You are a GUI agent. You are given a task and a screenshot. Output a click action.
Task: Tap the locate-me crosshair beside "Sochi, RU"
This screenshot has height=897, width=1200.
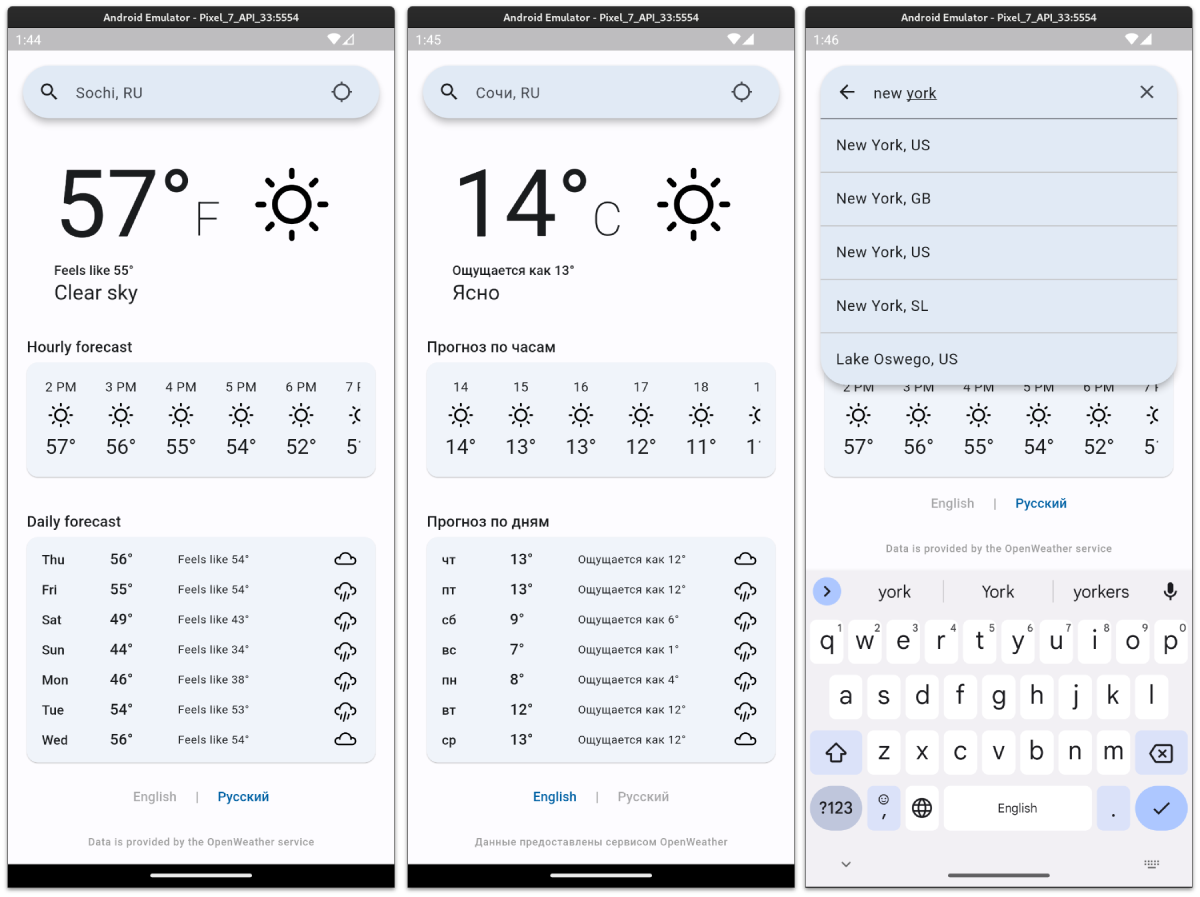tap(342, 92)
